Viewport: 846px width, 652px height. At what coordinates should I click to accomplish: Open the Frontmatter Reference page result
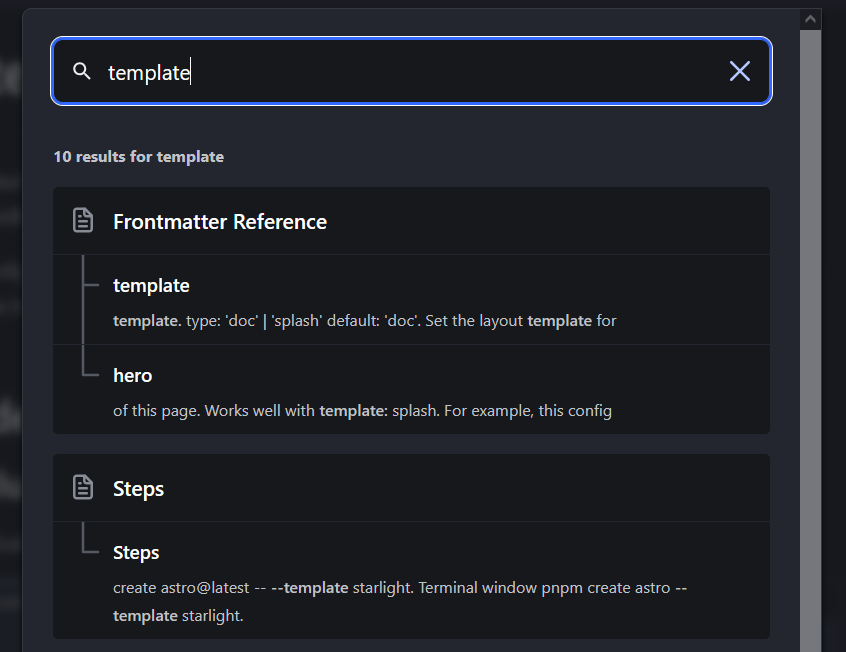(x=220, y=222)
